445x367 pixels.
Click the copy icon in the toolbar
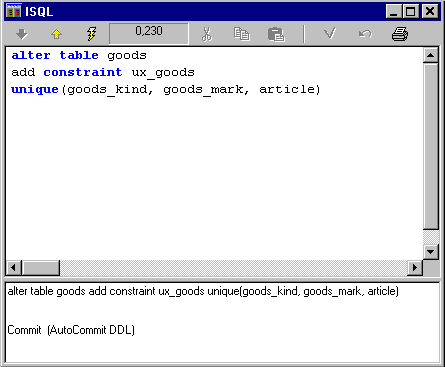242,34
